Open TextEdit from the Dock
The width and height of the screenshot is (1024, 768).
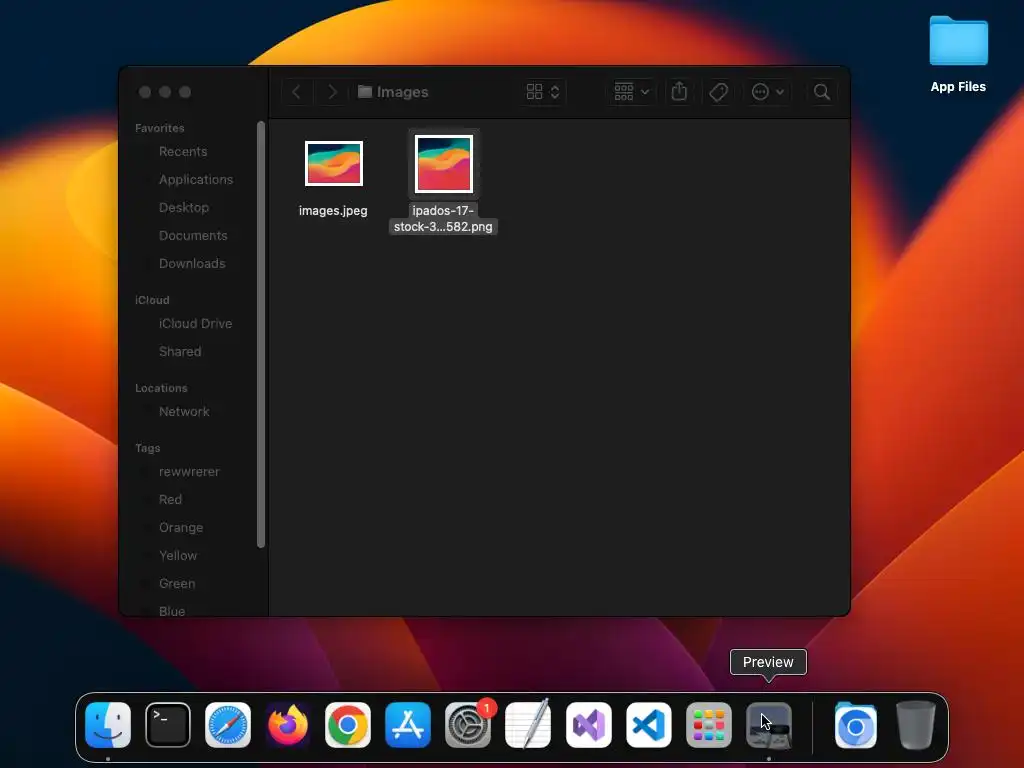(528, 725)
